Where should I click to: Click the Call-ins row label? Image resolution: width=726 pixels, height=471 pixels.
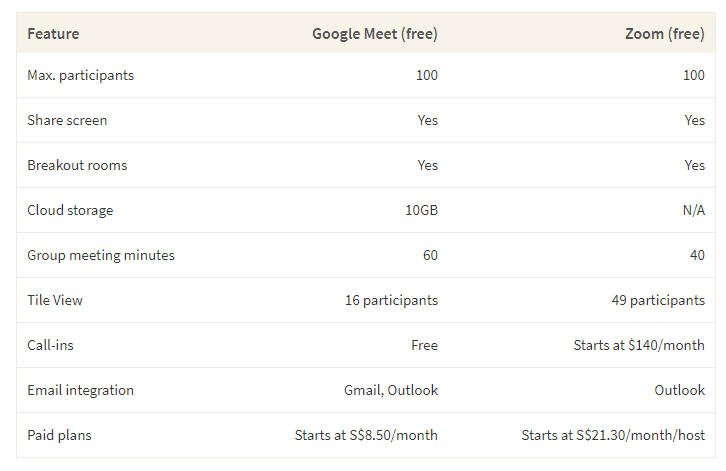click(50, 345)
